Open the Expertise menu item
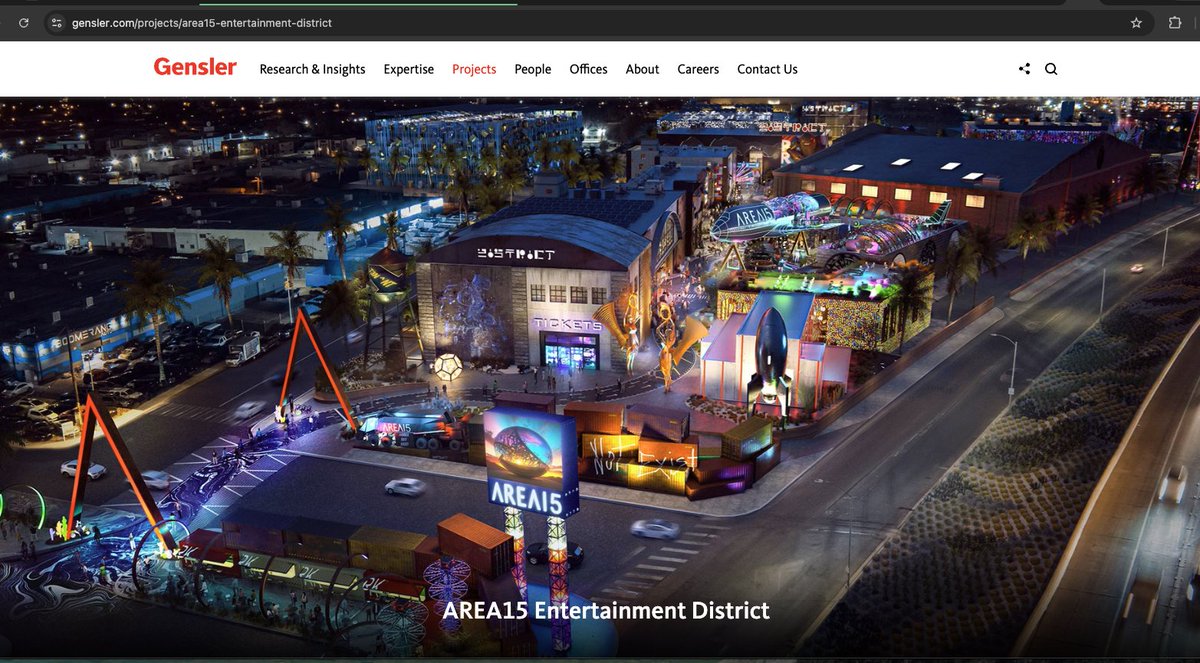The height and width of the screenshot is (663, 1200). tap(409, 69)
